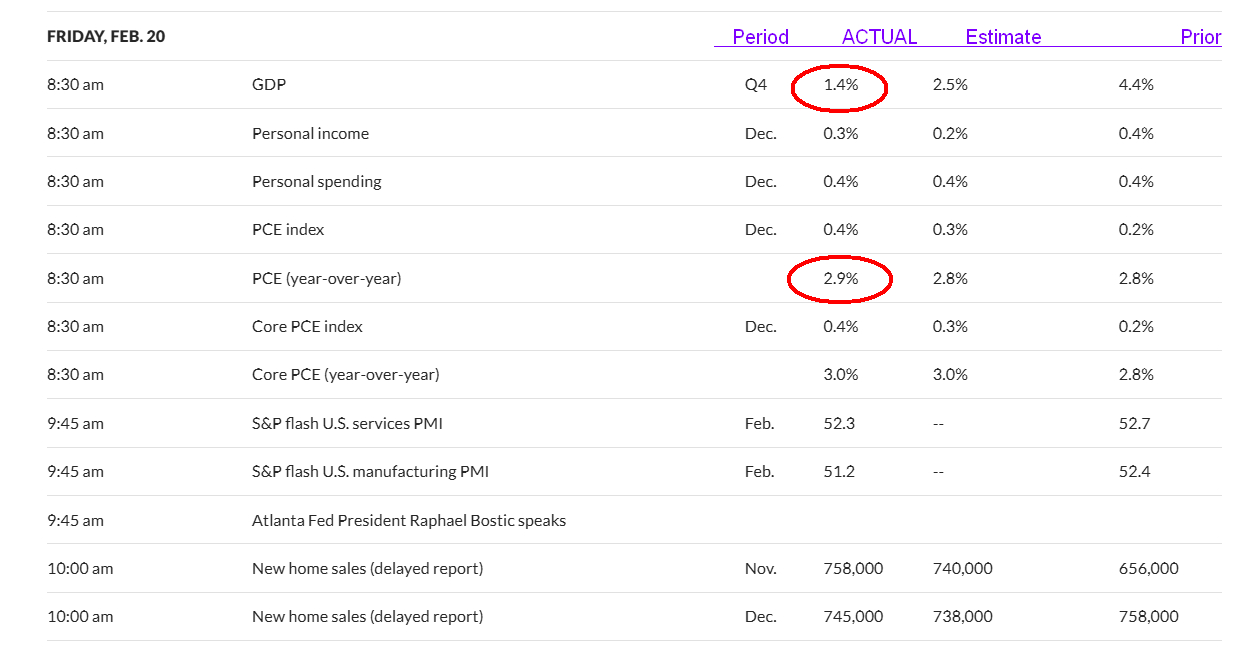Select the 745,000 new home sales actual
Screen dimensions: 1236x647
coord(853,617)
